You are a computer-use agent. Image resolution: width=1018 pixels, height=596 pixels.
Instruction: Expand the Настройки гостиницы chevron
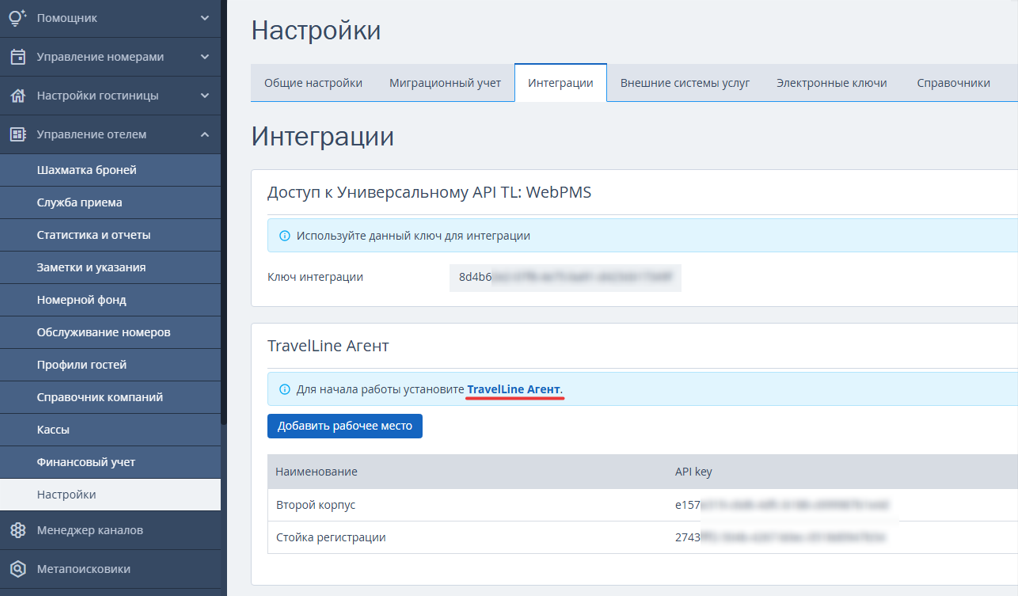(x=205, y=95)
